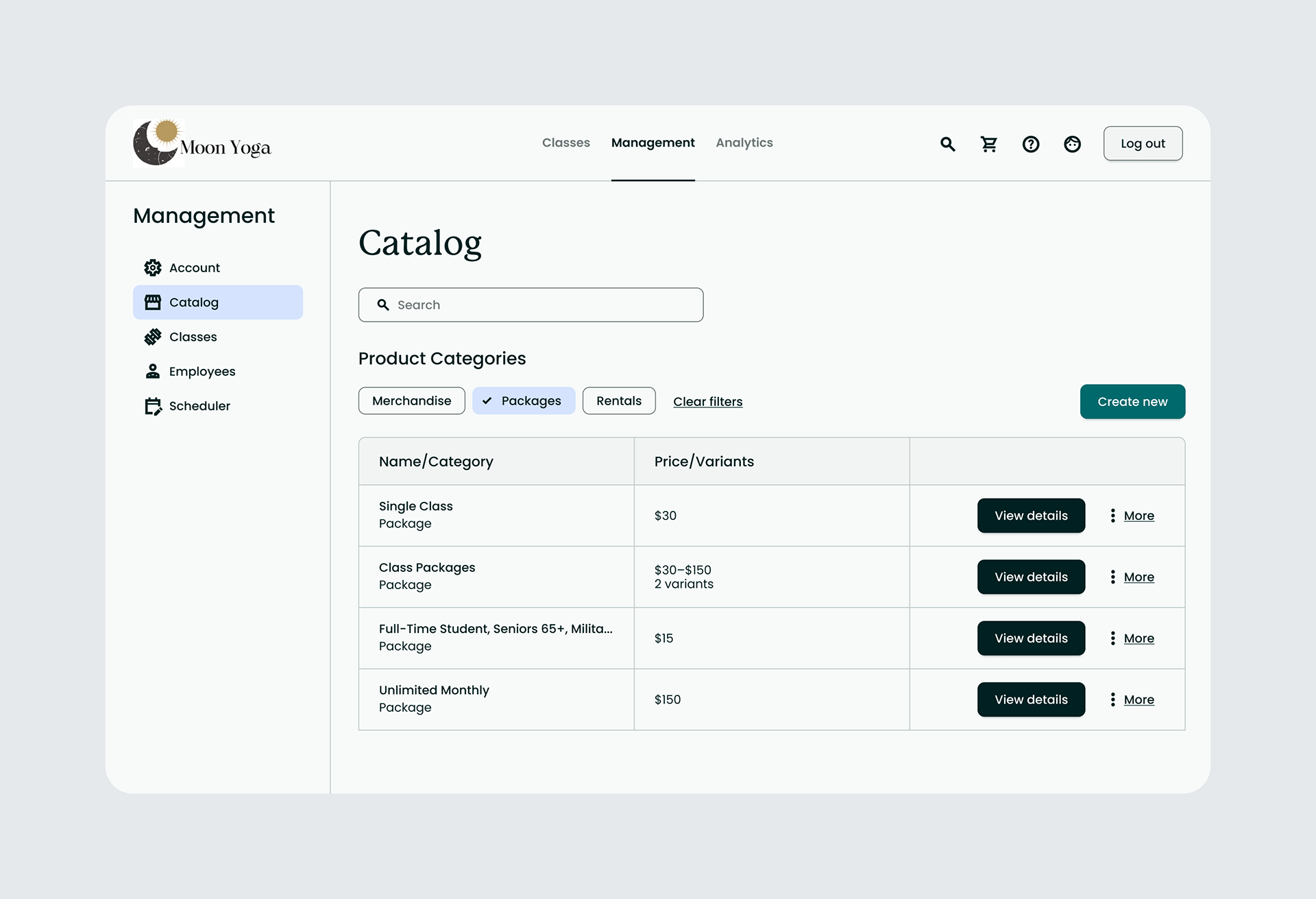Open More menu for Unlimited Monthly

click(1133, 700)
